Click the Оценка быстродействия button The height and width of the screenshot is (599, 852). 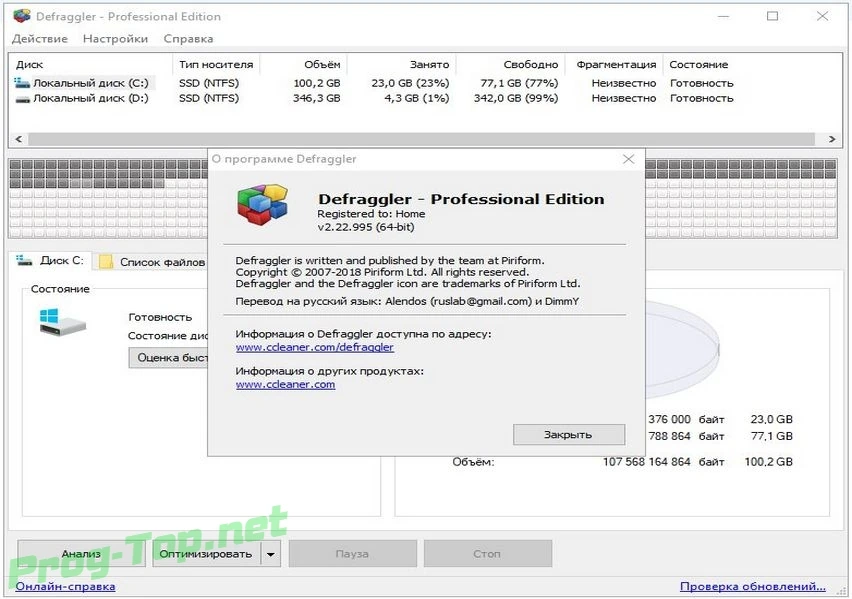pos(168,358)
